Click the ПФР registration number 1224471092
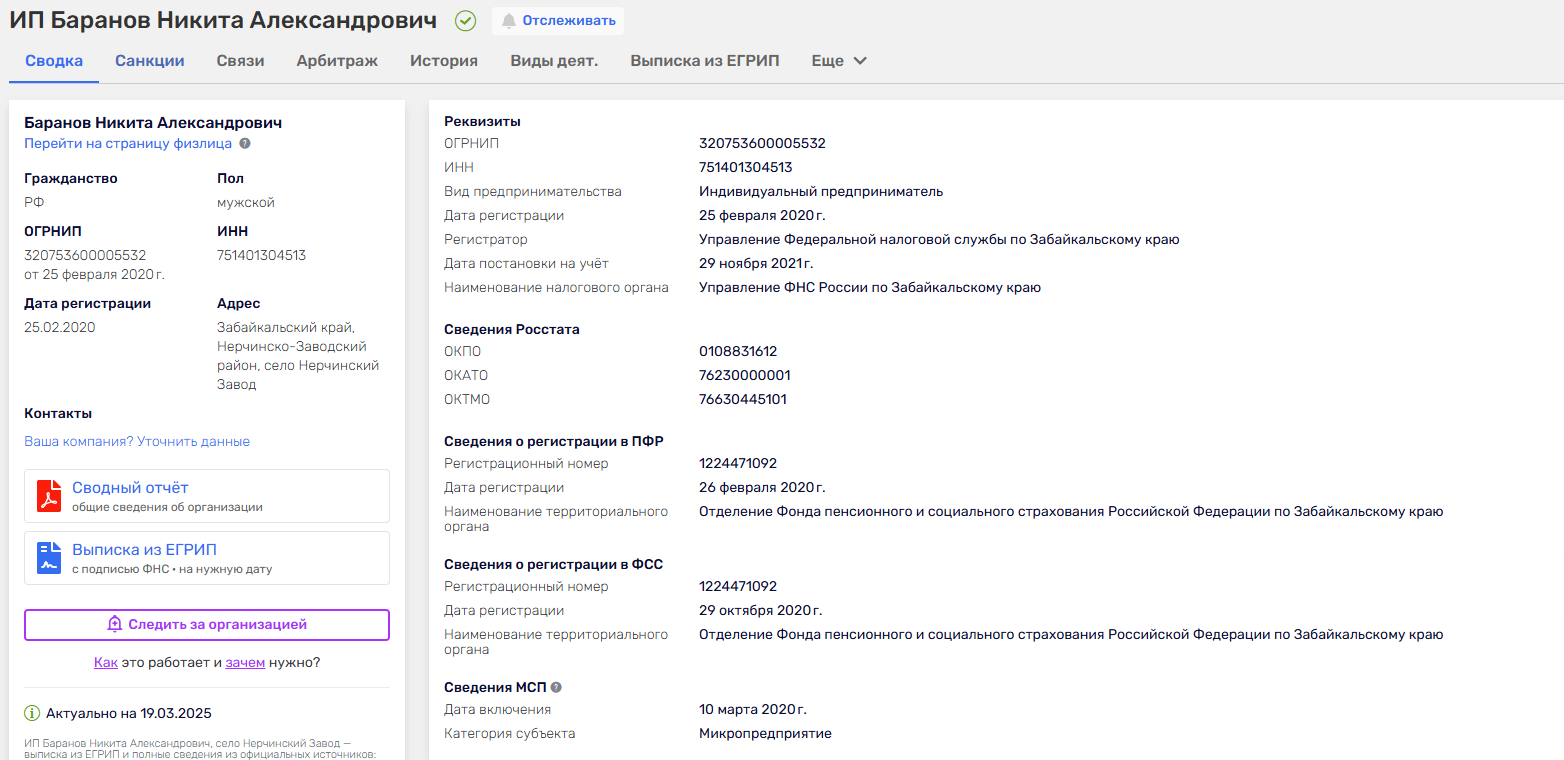The height and width of the screenshot is (760, 1564). coord(738,464)
